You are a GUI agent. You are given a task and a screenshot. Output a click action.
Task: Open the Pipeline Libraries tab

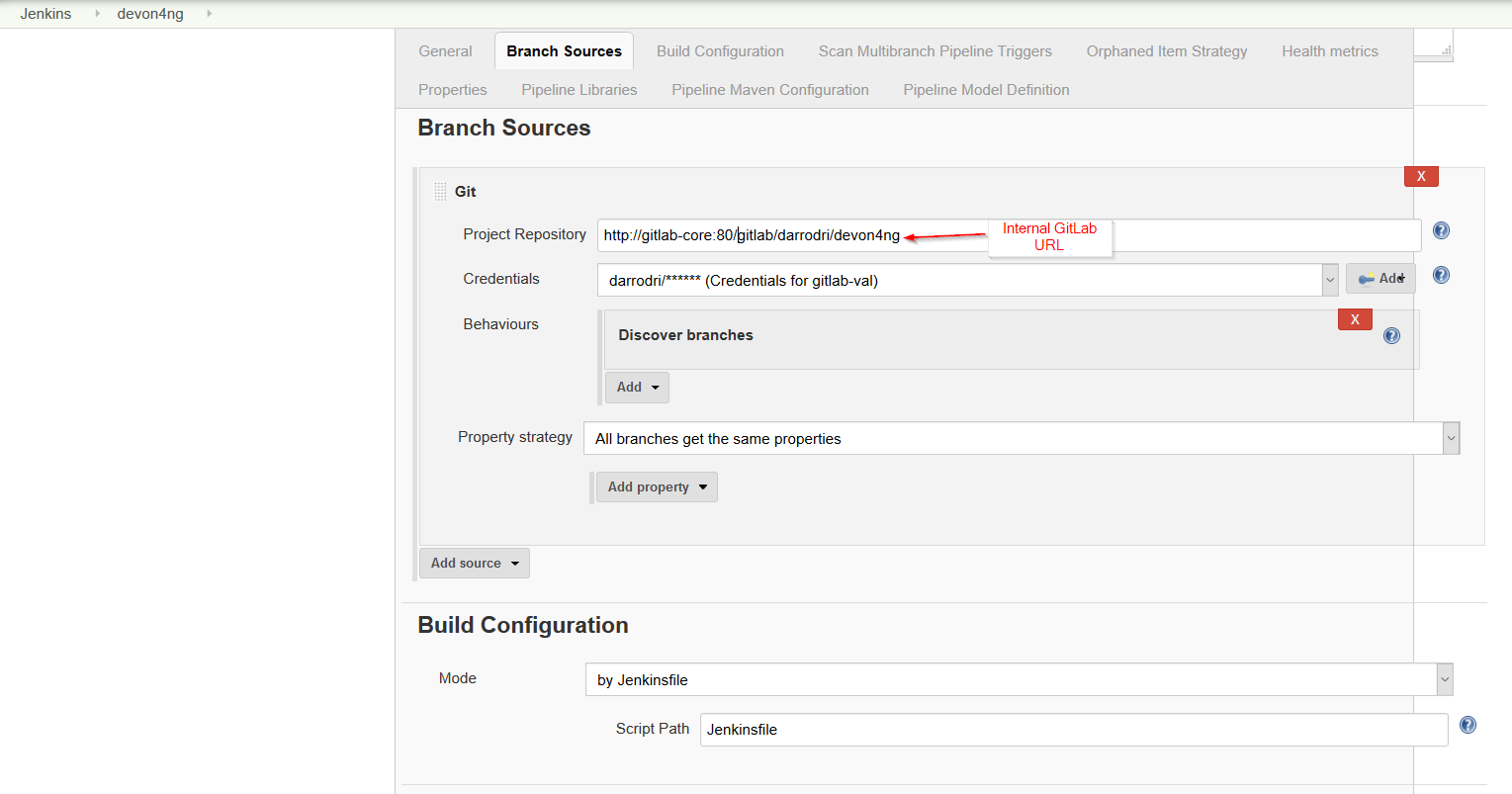point(578,90)
